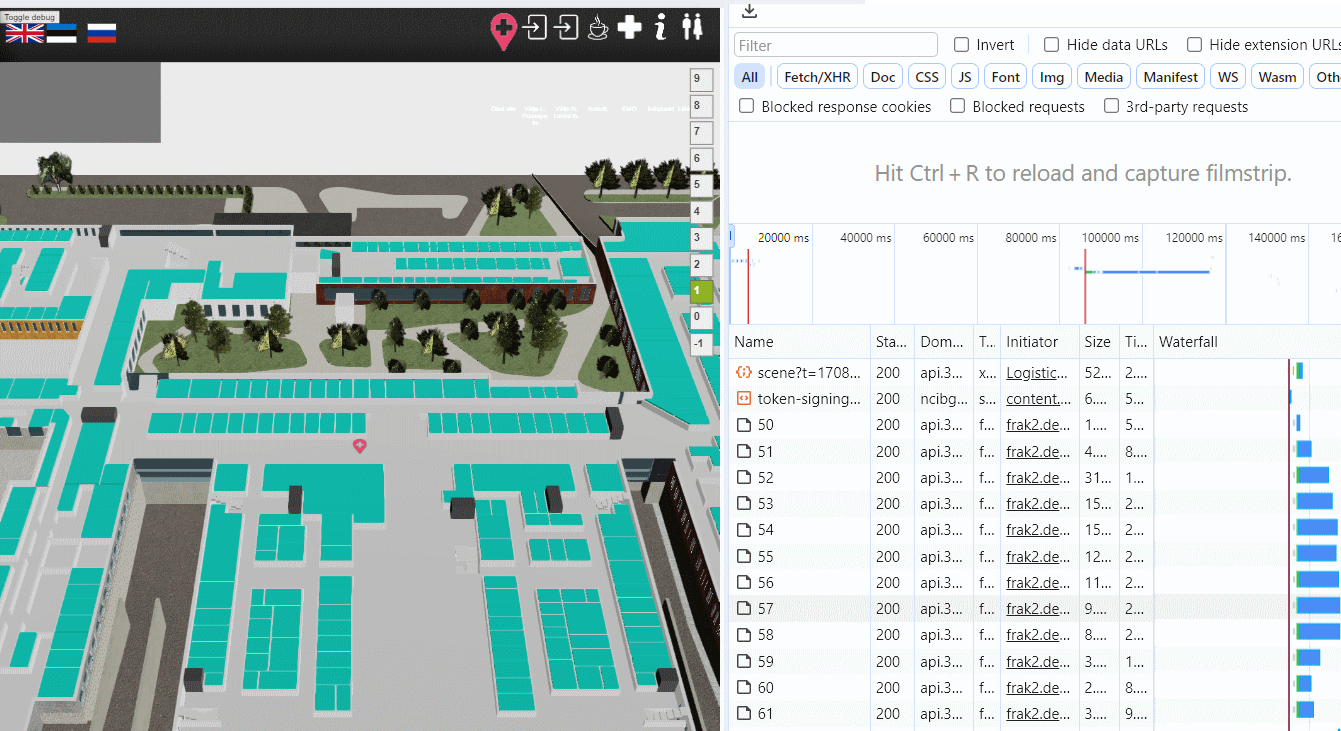Sort requests by the Name column header
The width and height of the screenshot is (1341, 731).
(754, 342)
